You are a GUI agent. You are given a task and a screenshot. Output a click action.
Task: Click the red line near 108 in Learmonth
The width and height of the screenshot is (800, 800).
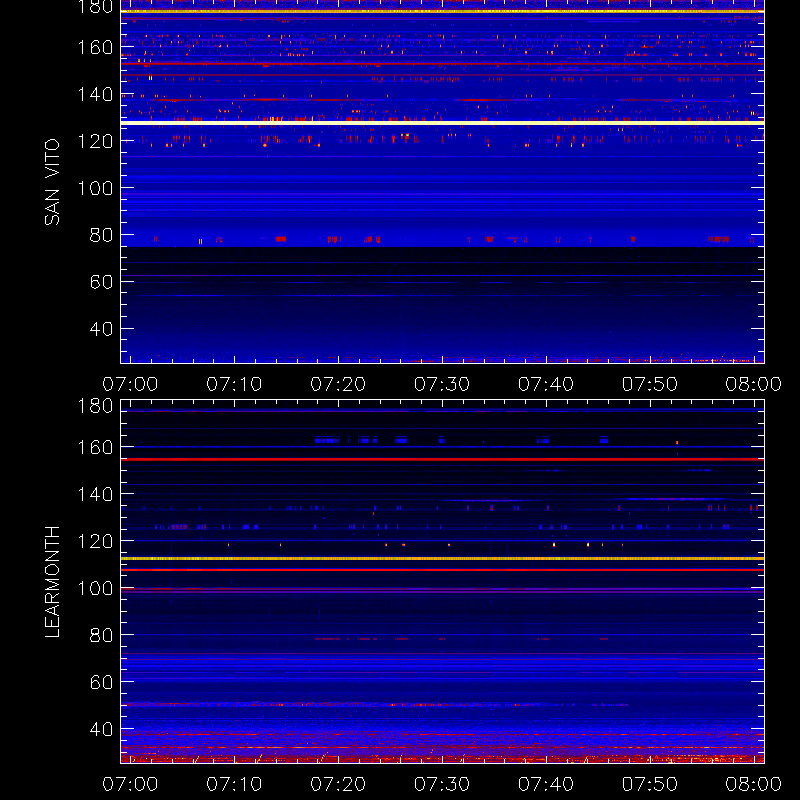pos(442,570)
